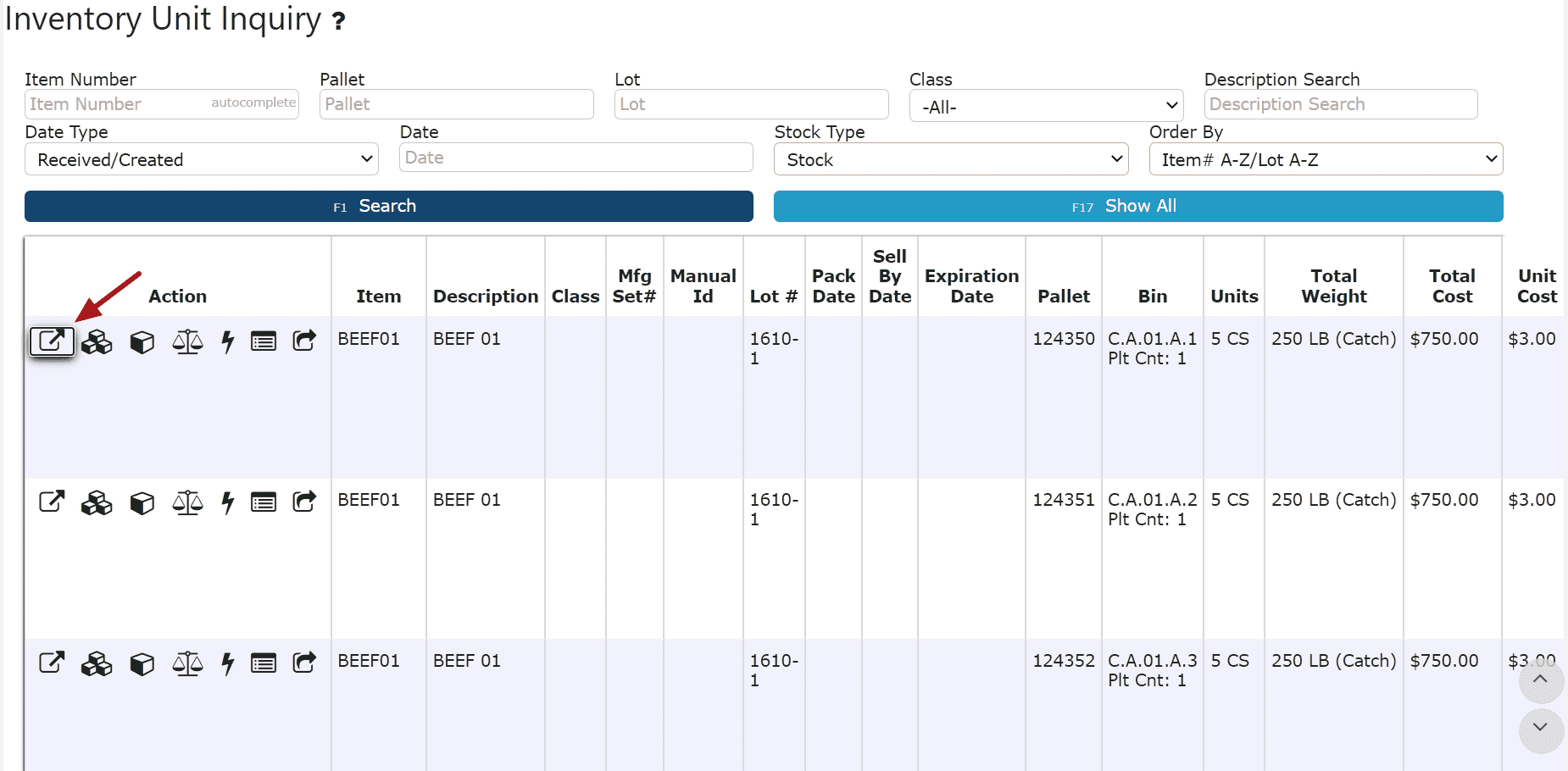The height and width of the screenshot is (771, 1568).
Task: Open the Date Type dropdown
Action: [x=201, y=159]
